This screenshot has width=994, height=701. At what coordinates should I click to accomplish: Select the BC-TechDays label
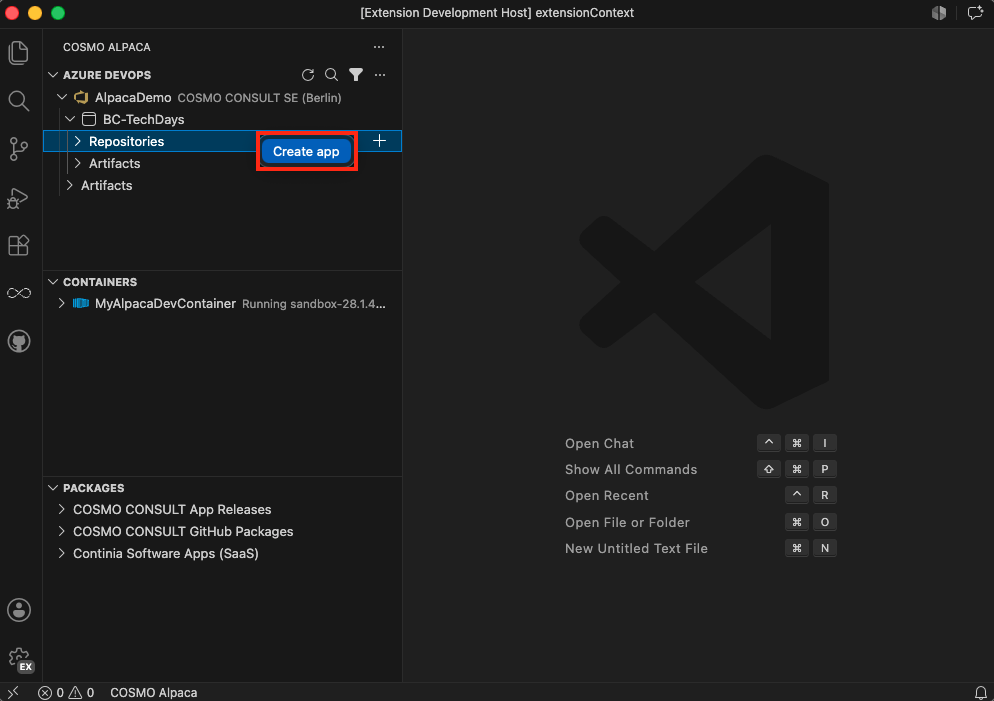[x=143, y=119]
